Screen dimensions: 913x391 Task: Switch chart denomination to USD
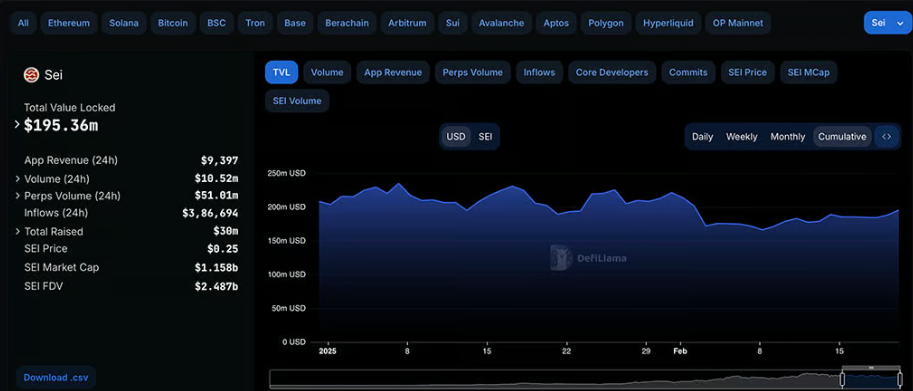pyautogui.click(x=456, y=137)
